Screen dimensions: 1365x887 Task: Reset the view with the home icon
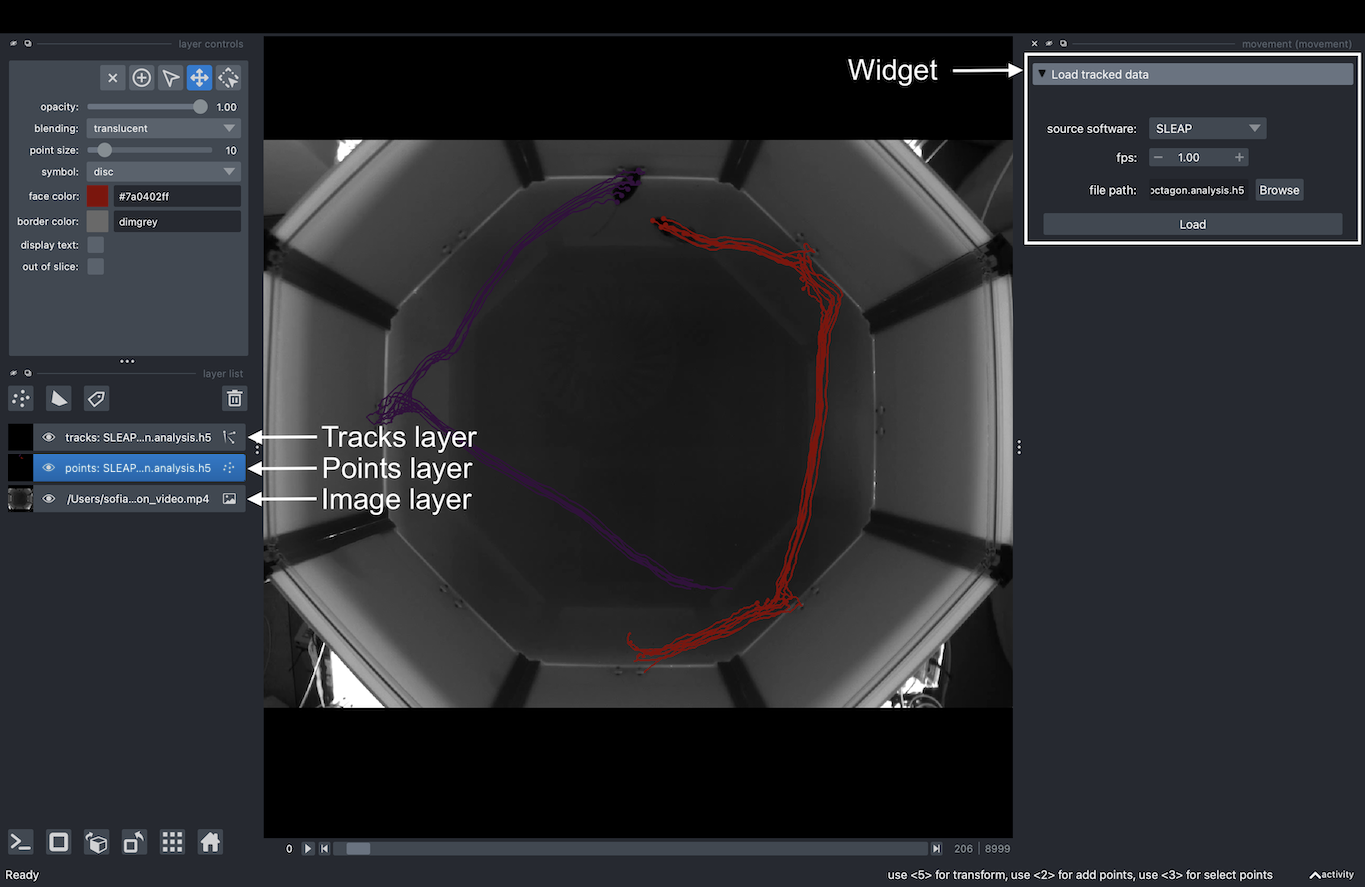pos(210,842)
